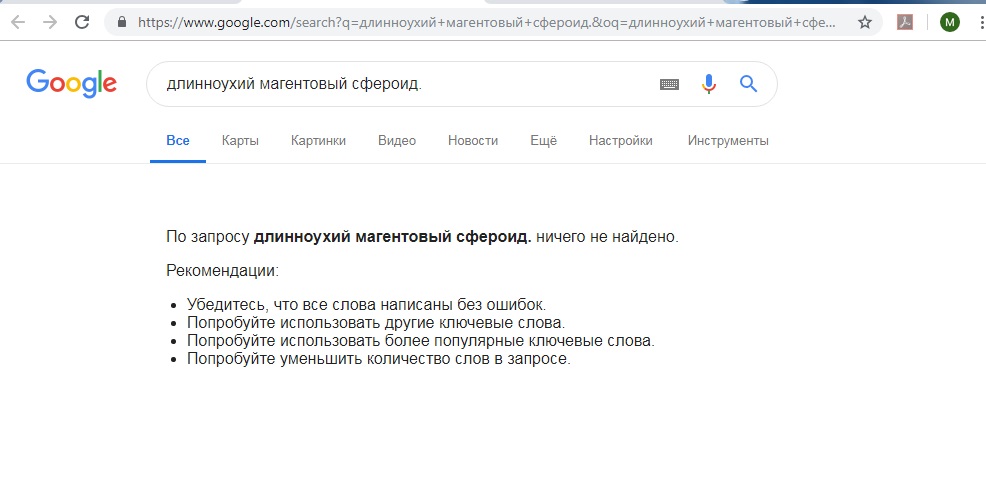Go back with the browser back arrow
The image size is (986, 503).
[x=18, y=23]
